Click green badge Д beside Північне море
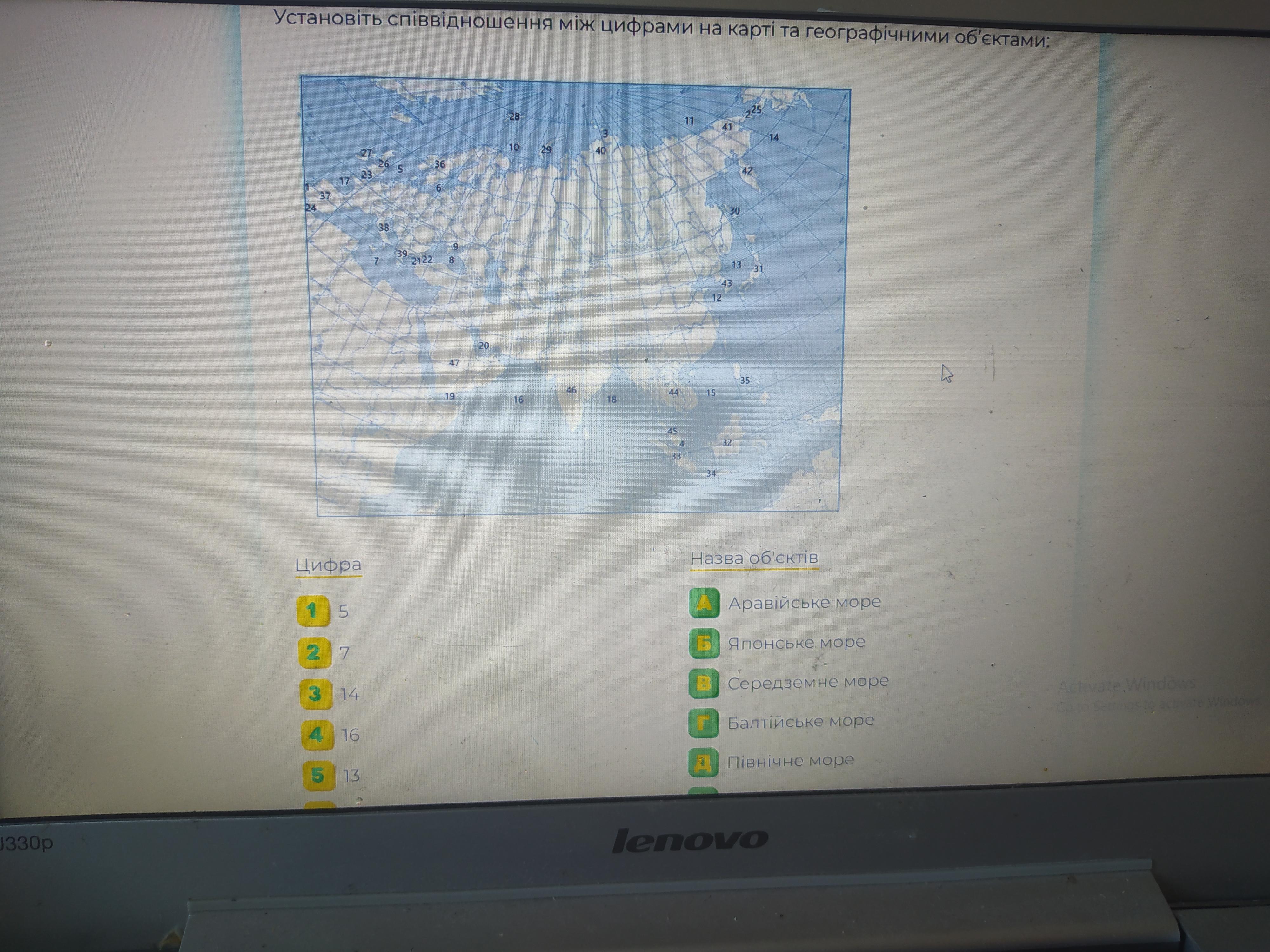 pos(703,763)
